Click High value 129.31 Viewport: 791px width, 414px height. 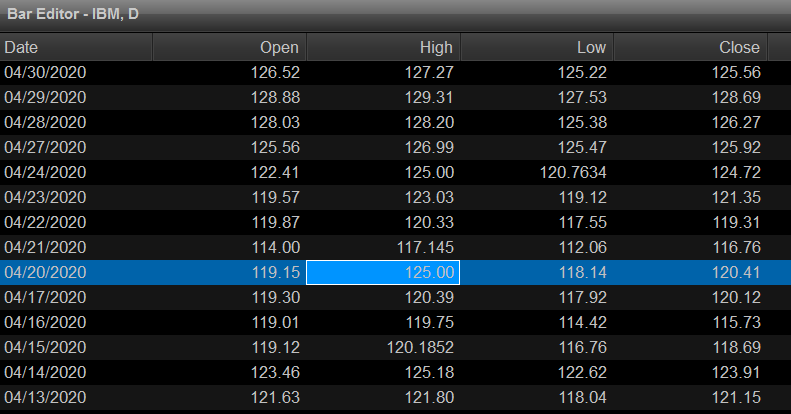[429, 97]
